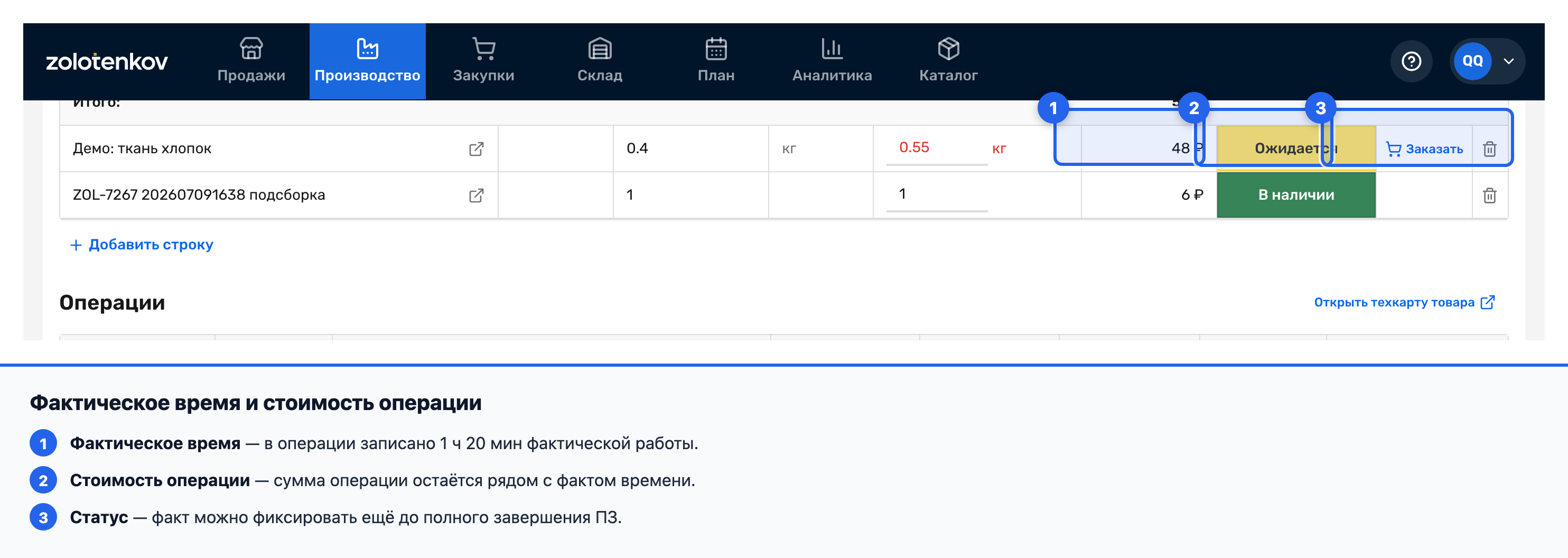Delete the Демо: ткань хлопок row
1568x558 pixels.
1489,149
